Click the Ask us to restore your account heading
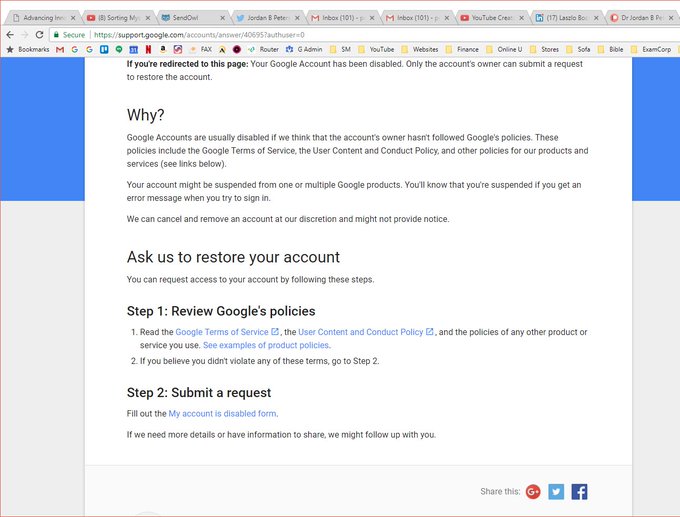Viewport: 680px width, 517px height. pos(233,257)
